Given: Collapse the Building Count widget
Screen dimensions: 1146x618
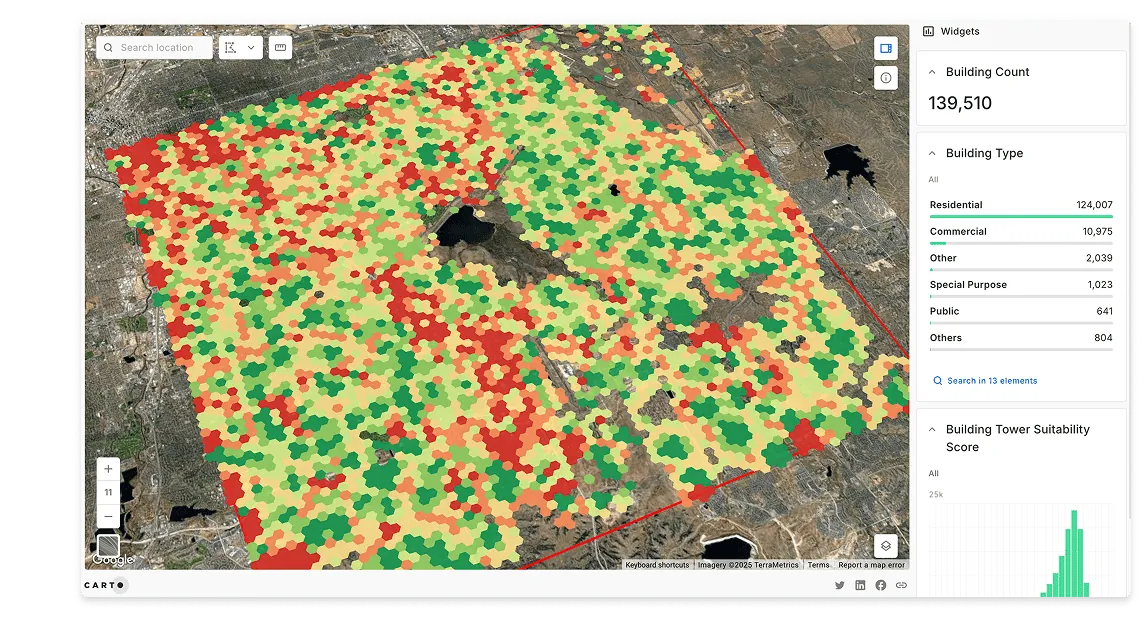Looking at the screenshot, I should (x=933, y=72).
